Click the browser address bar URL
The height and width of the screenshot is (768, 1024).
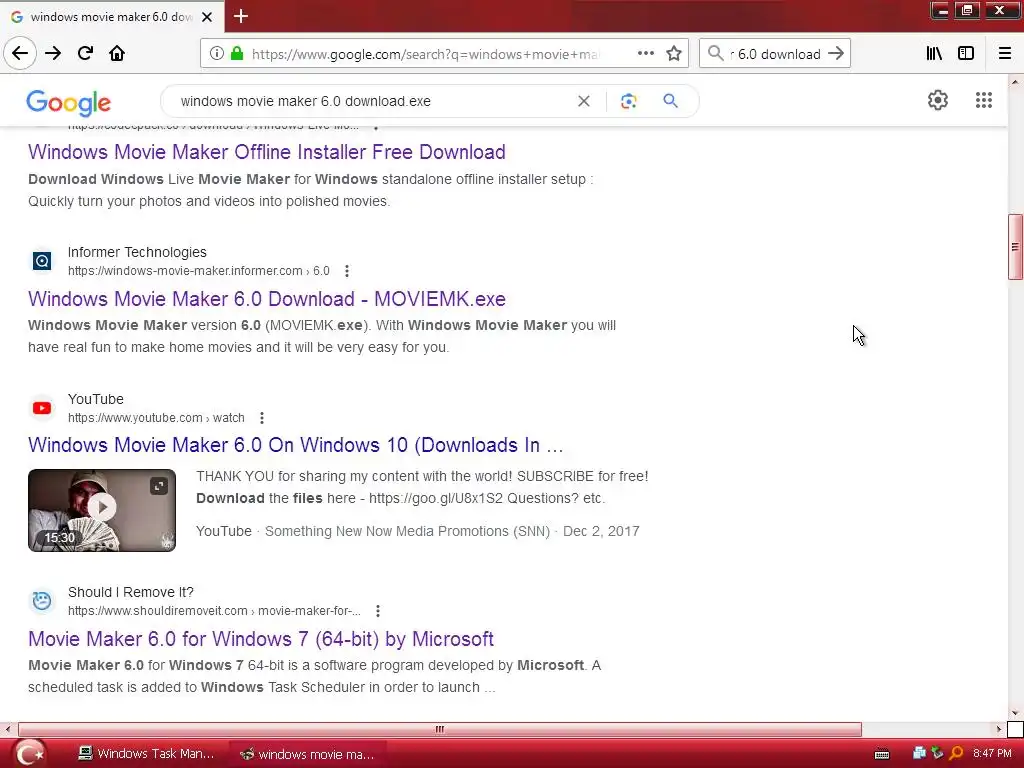click(424, 54)
